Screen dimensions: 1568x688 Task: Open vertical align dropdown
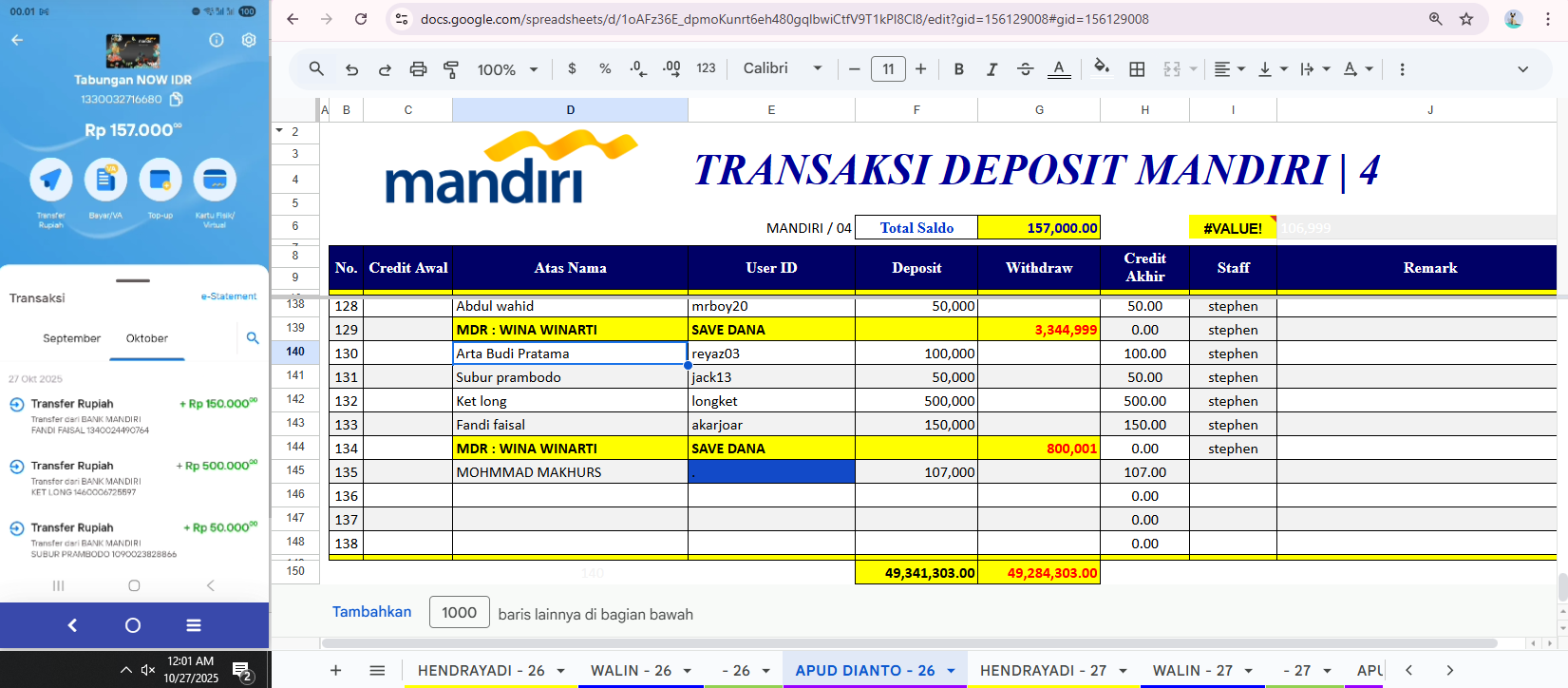tap(1273, 68)
